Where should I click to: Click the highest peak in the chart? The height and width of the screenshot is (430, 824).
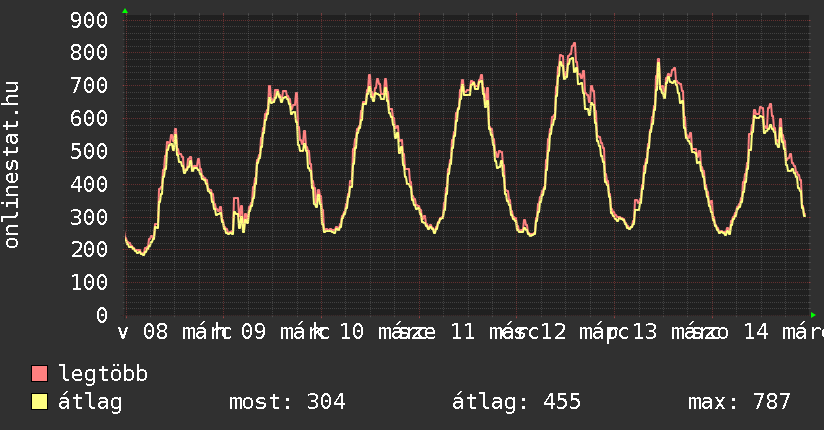574,44
